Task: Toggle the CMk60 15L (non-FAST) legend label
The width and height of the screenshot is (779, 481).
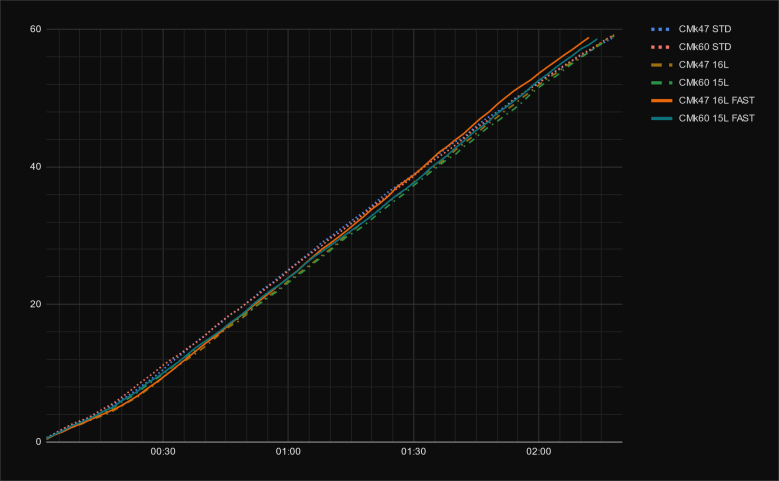Action: [701, 82]
